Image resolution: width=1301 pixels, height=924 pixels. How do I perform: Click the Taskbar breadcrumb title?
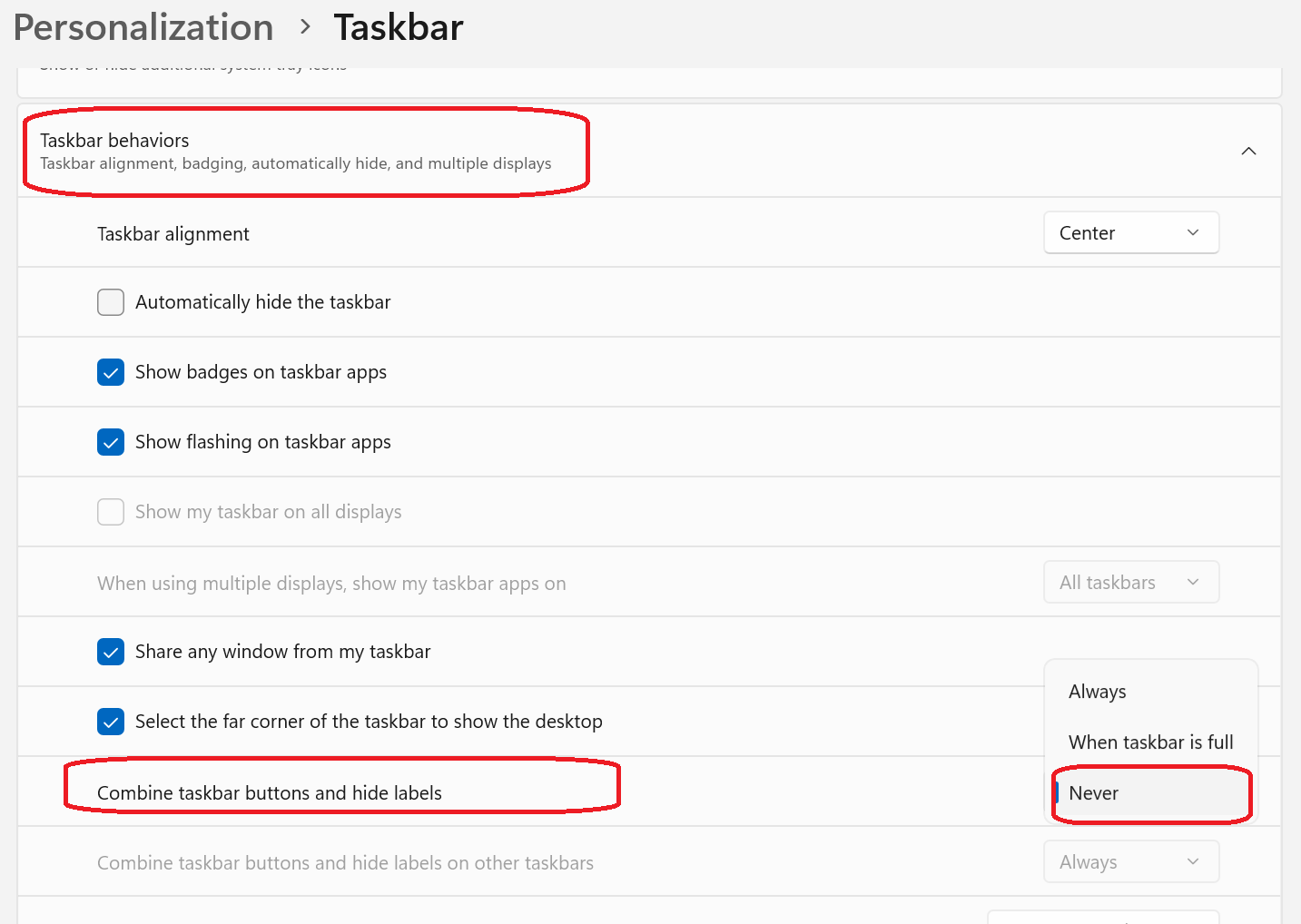click(399, 27)
